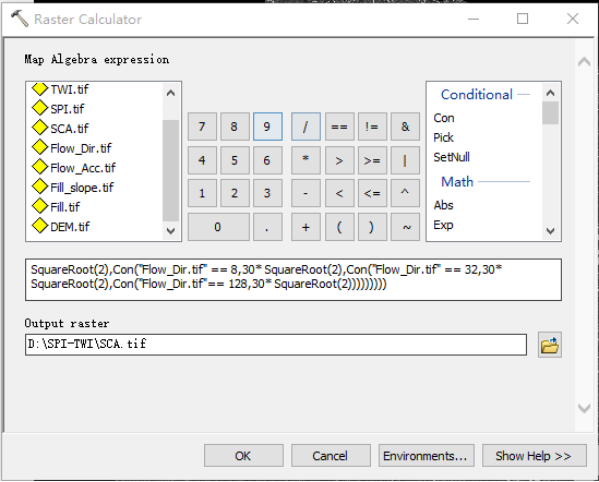599x482 pixels.
Task: Insert the Boolean Not (~) operator
Action: point(405,227)
